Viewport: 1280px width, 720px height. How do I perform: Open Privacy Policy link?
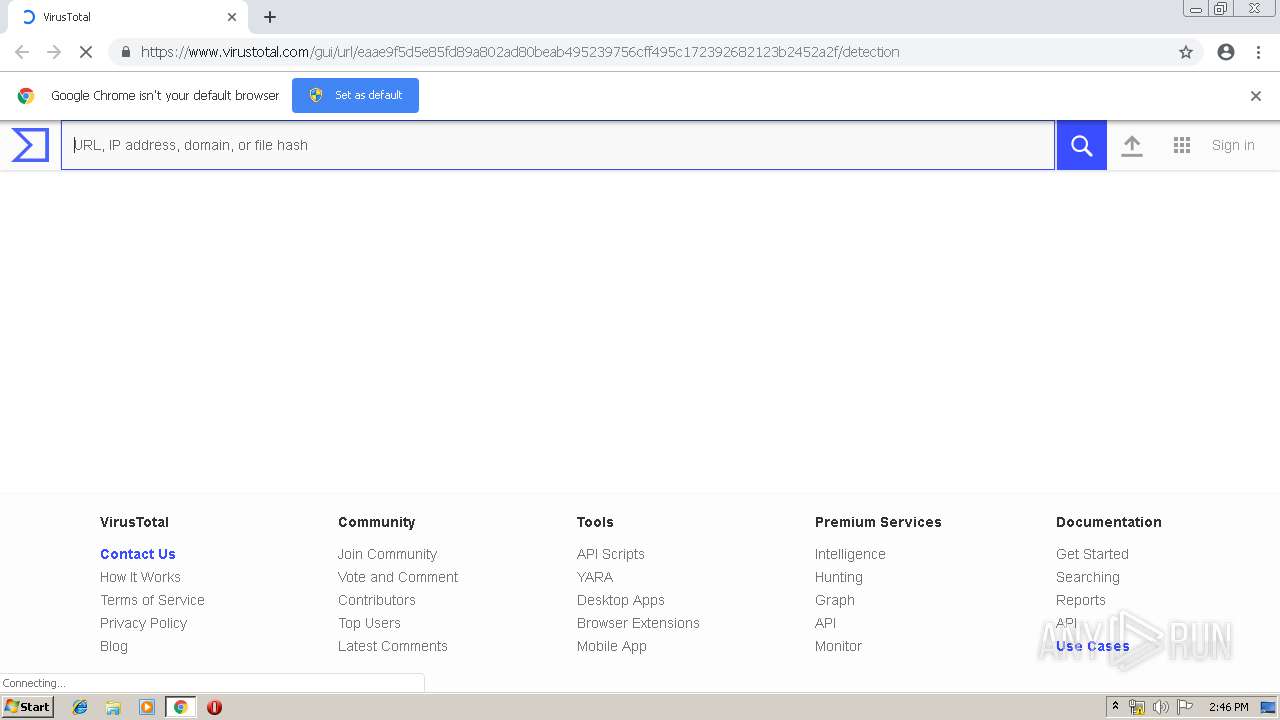pos(143,623)
